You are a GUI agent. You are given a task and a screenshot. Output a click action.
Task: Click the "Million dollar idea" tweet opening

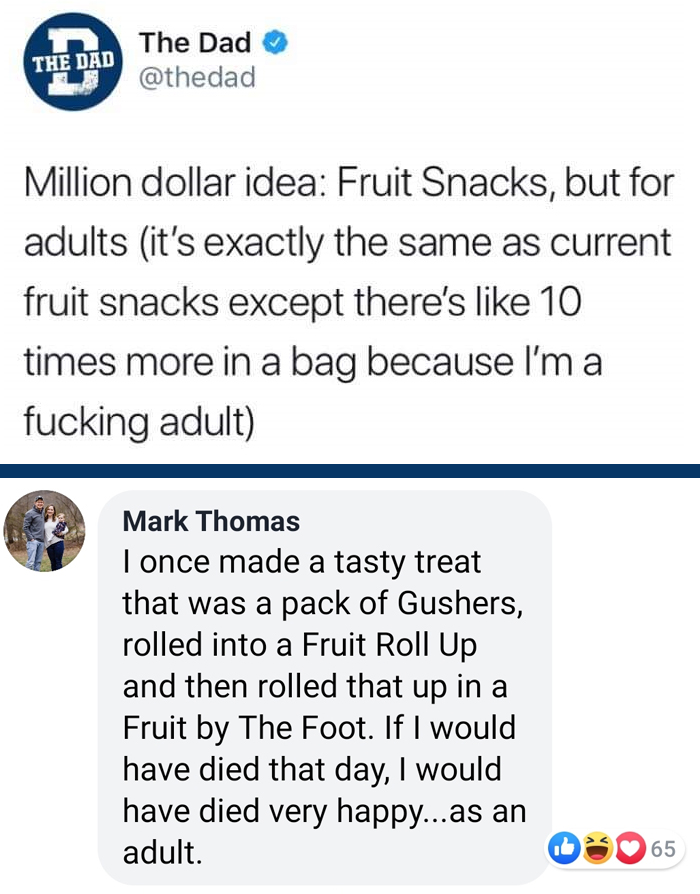(x=168, y=185)
